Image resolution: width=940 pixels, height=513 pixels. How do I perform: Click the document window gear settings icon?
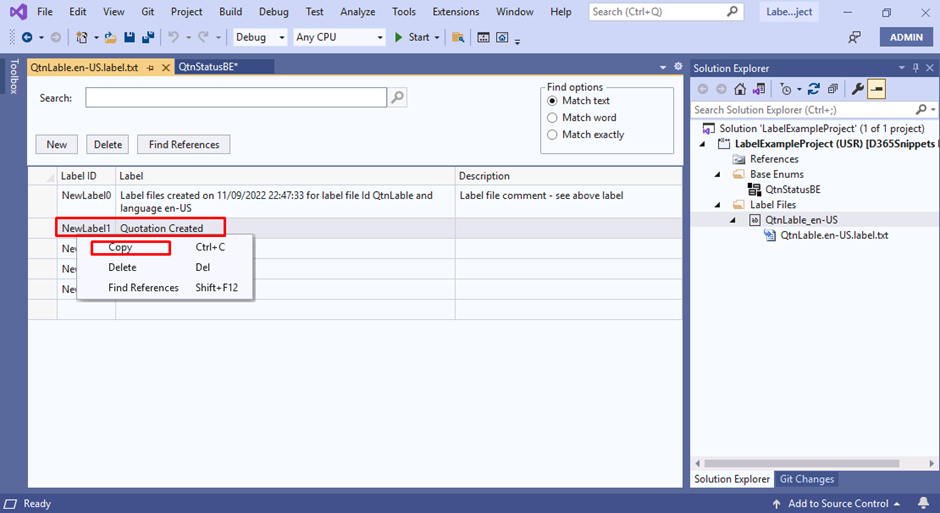coord(678,67)
